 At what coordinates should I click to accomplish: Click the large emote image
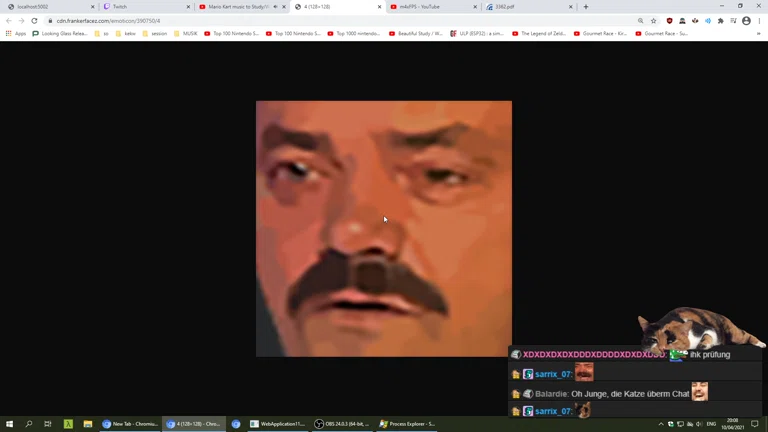[x=384, y=229]
